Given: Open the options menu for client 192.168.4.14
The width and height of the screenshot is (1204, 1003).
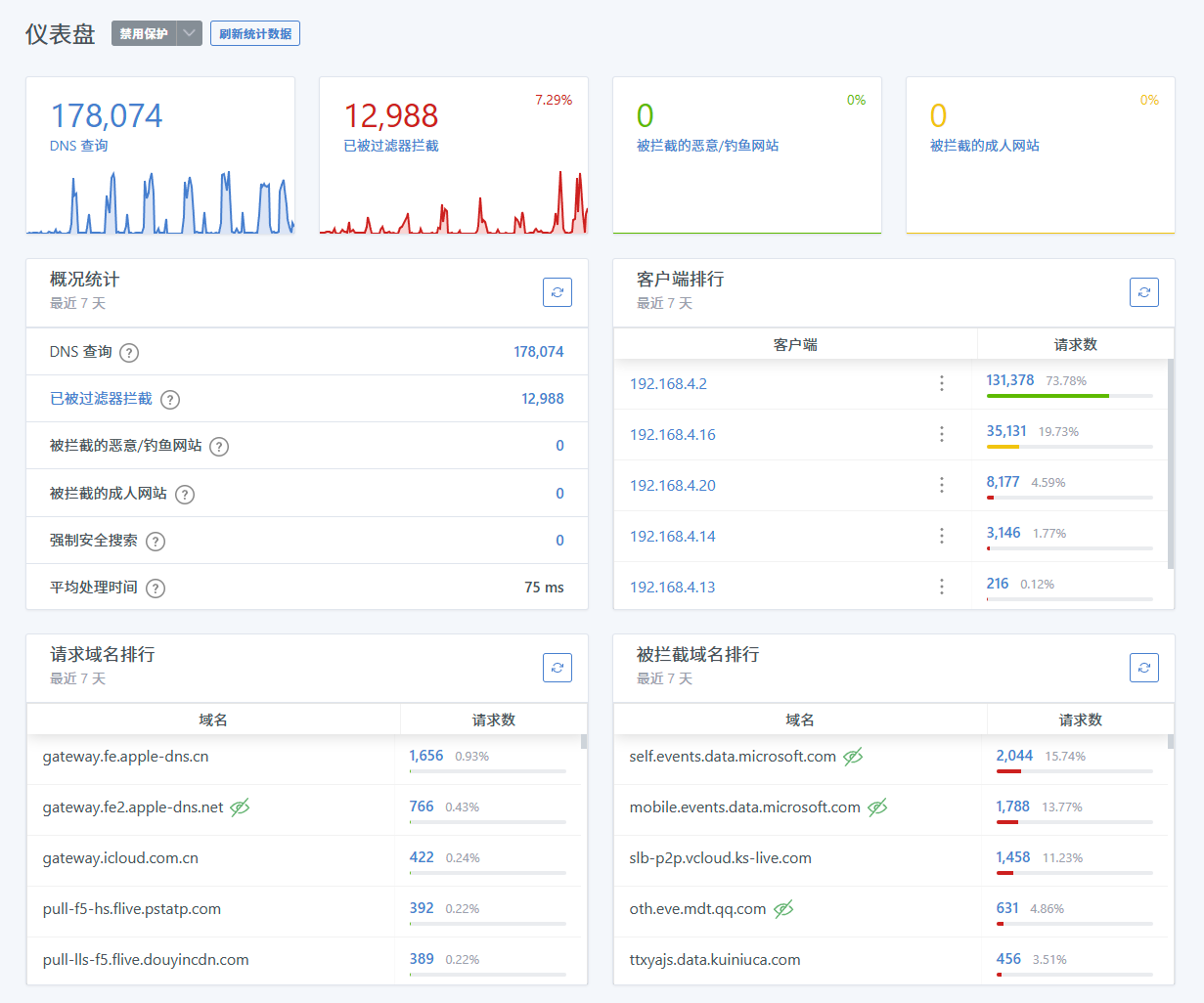Looking at the screenshot, I should click(942, 536).
